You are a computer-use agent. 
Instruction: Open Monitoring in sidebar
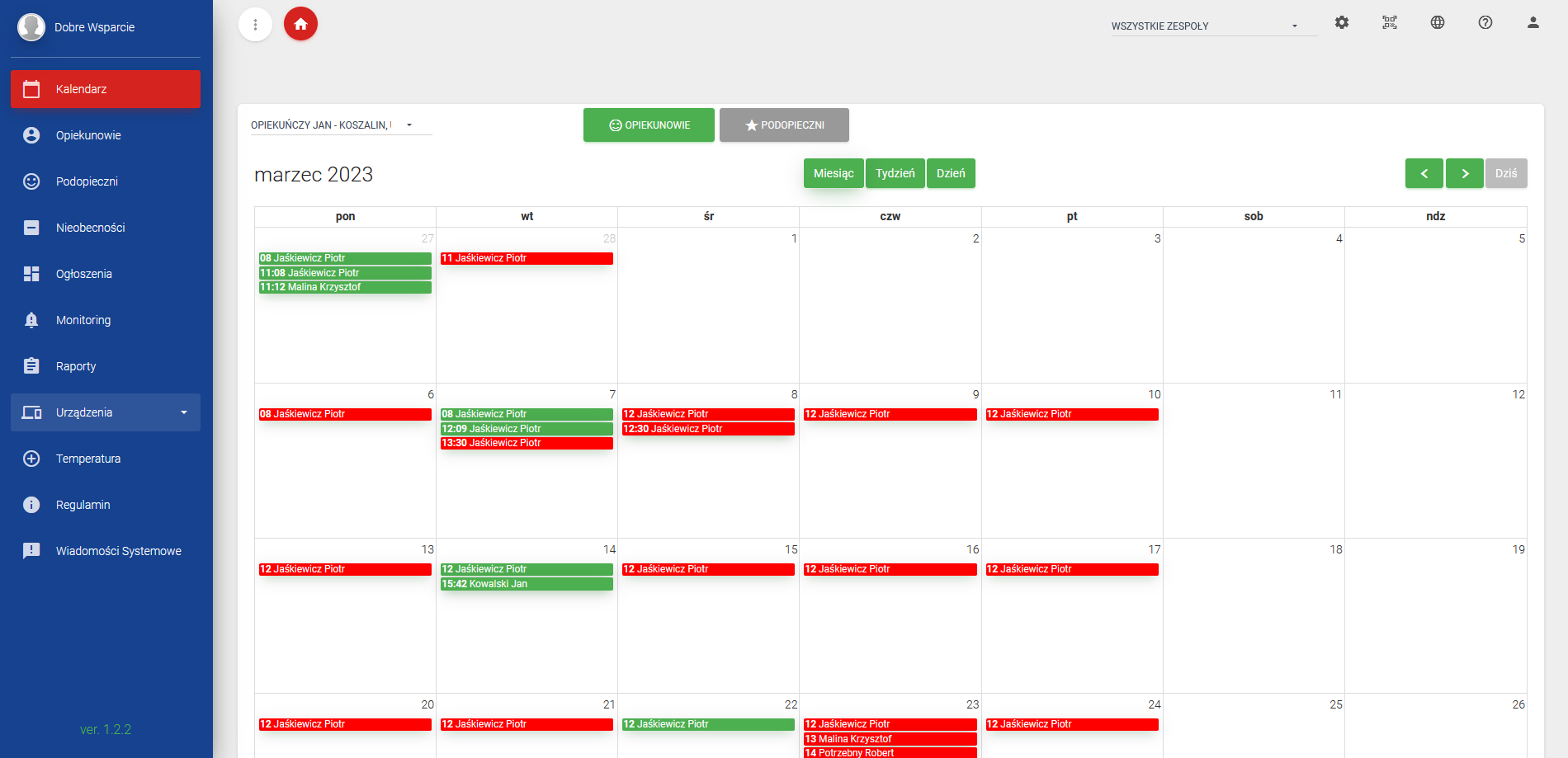click(106, 320)
